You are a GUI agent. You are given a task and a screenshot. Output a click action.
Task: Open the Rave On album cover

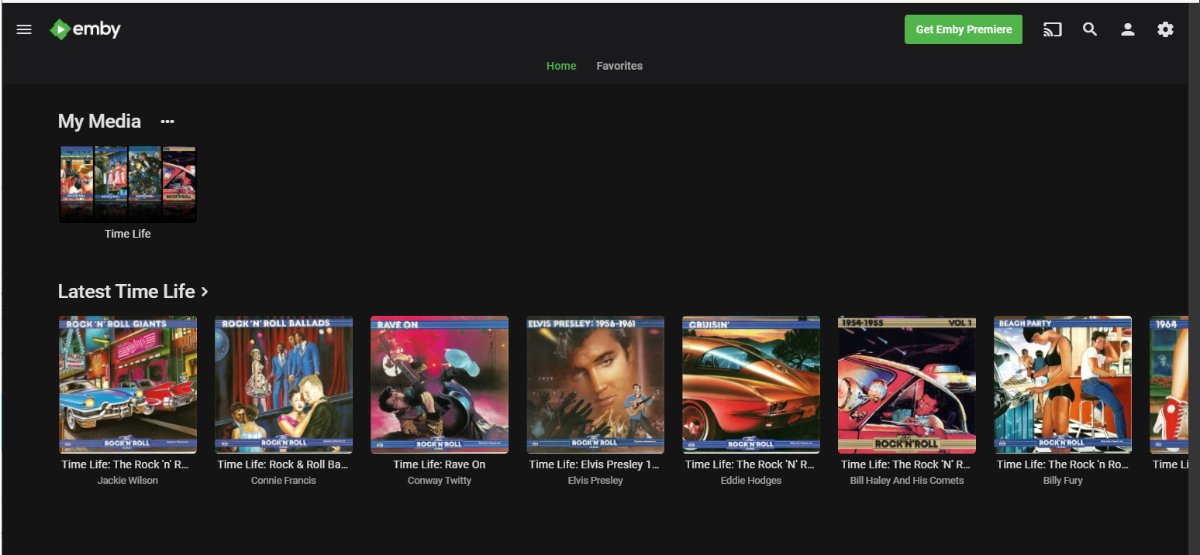440,385
